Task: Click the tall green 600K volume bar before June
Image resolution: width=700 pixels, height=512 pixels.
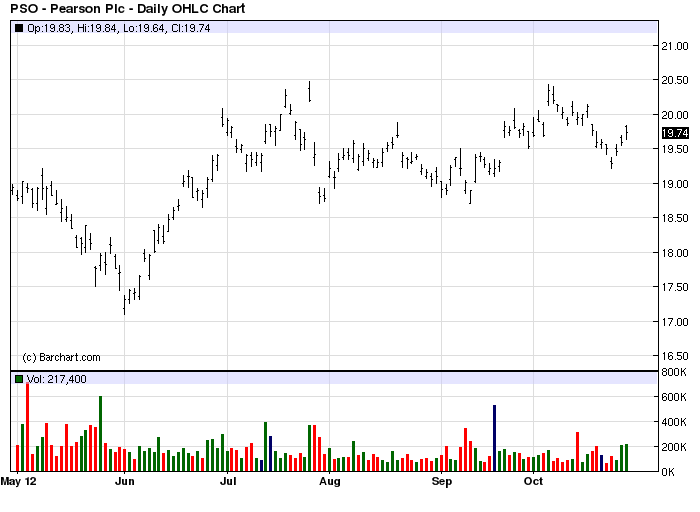Action: pyautogui.click(x=100, y=433)
